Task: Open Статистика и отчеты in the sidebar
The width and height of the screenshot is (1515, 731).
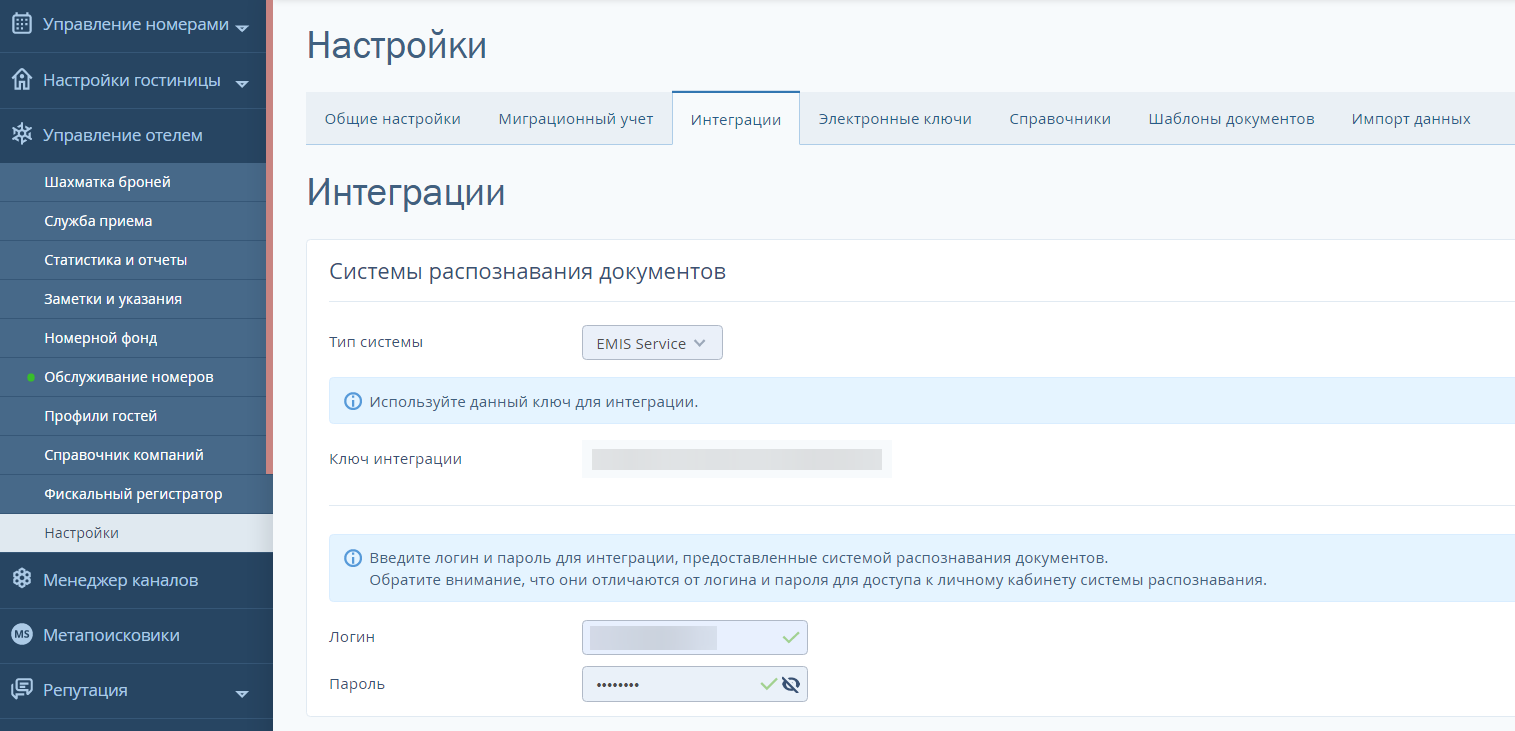Action: [x=133, y=260]
